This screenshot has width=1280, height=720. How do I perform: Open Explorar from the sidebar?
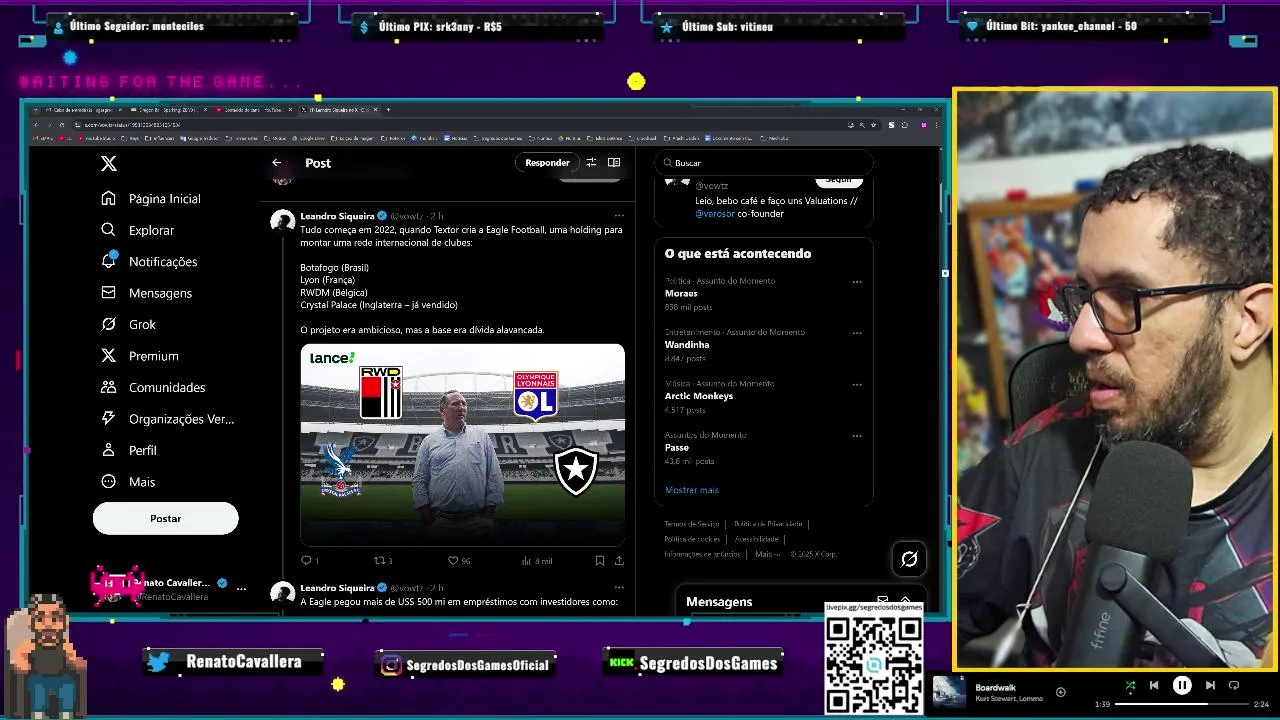click(x=138, y=230)
